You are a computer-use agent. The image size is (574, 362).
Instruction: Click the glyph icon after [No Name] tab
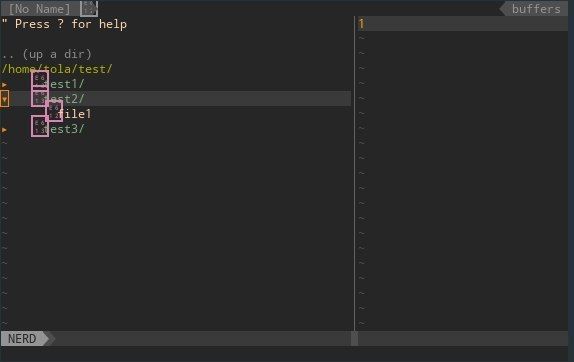pos(89,8)
